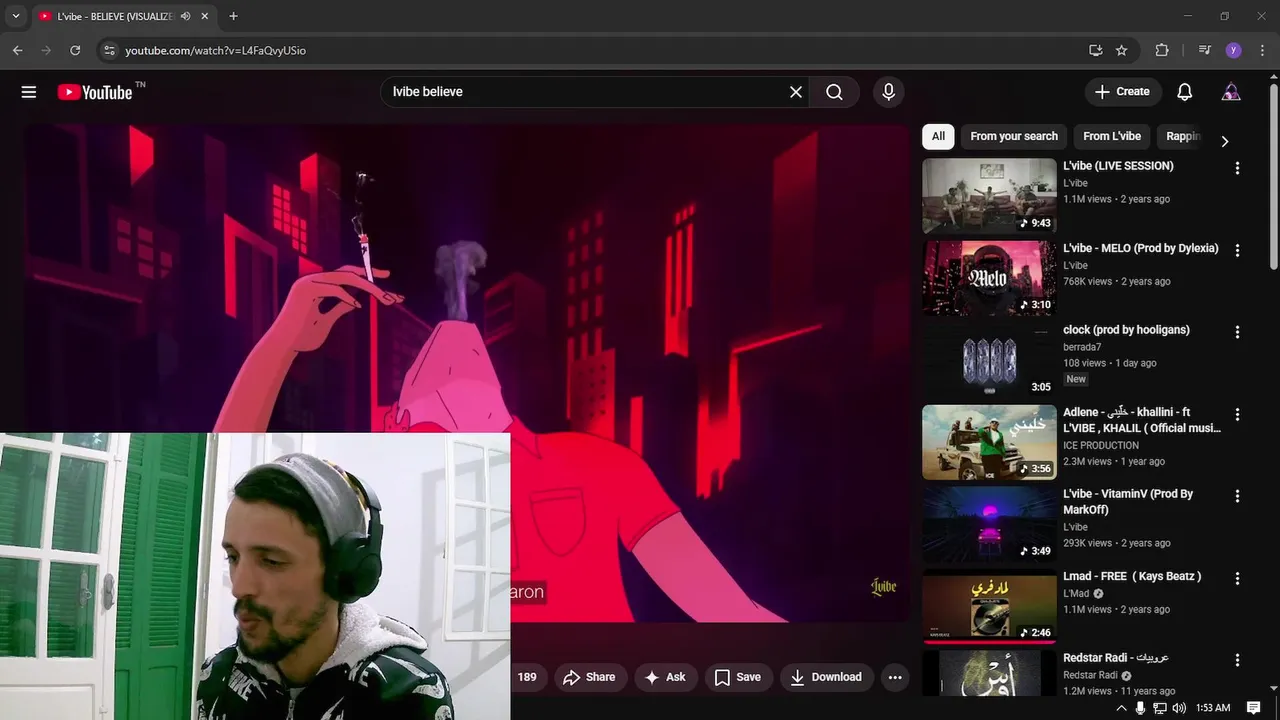Bookmark this page with the star
Screen dimensions: 1280x720
click(x=1122, y=50)
